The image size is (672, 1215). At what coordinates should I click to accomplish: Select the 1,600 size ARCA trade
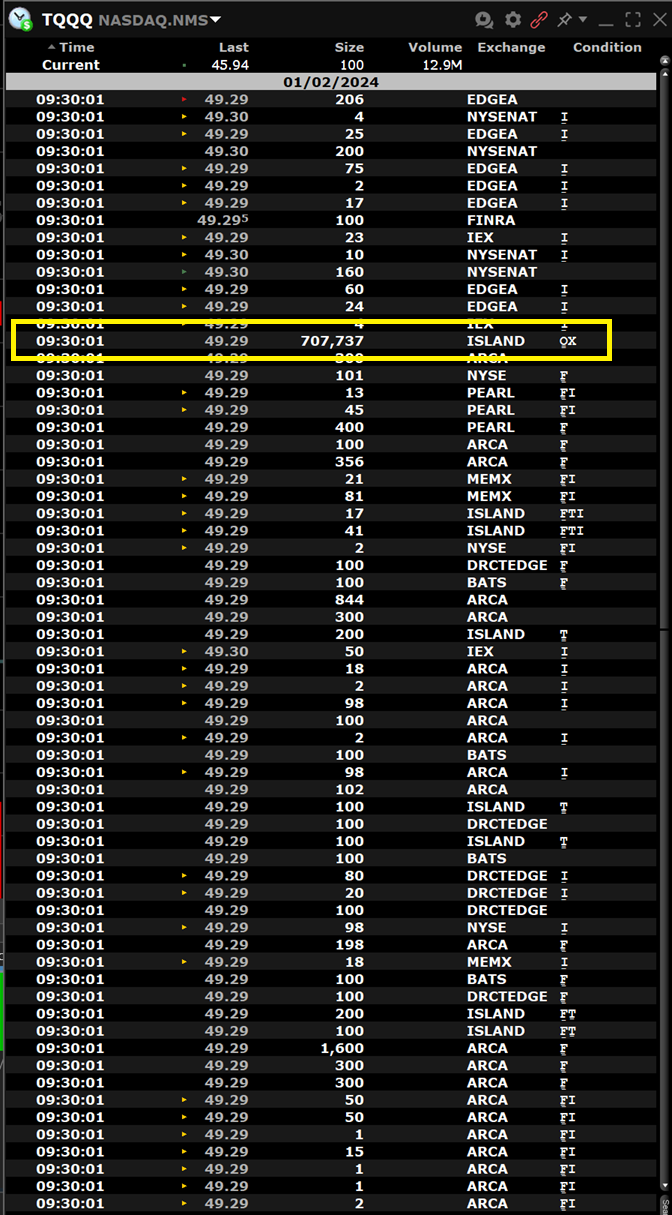click(331, 1048)
